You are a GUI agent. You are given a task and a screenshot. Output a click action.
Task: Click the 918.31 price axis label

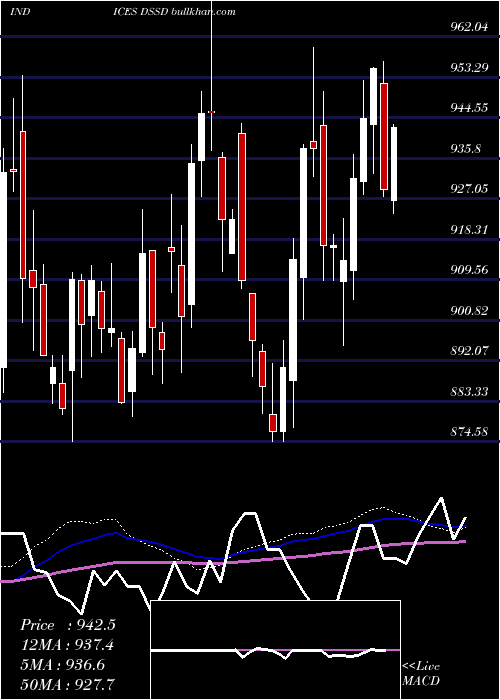(469, 230)
